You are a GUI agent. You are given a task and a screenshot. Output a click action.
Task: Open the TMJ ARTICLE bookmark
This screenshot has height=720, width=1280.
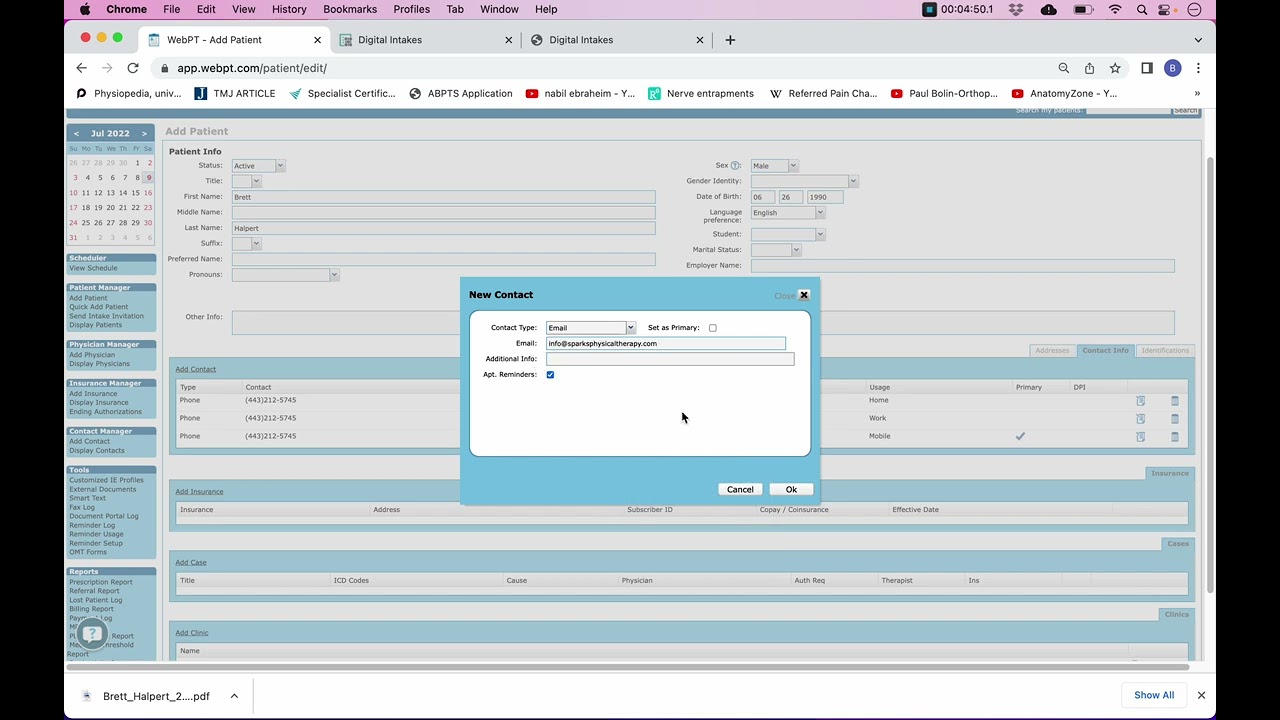[x=234, y=93]
